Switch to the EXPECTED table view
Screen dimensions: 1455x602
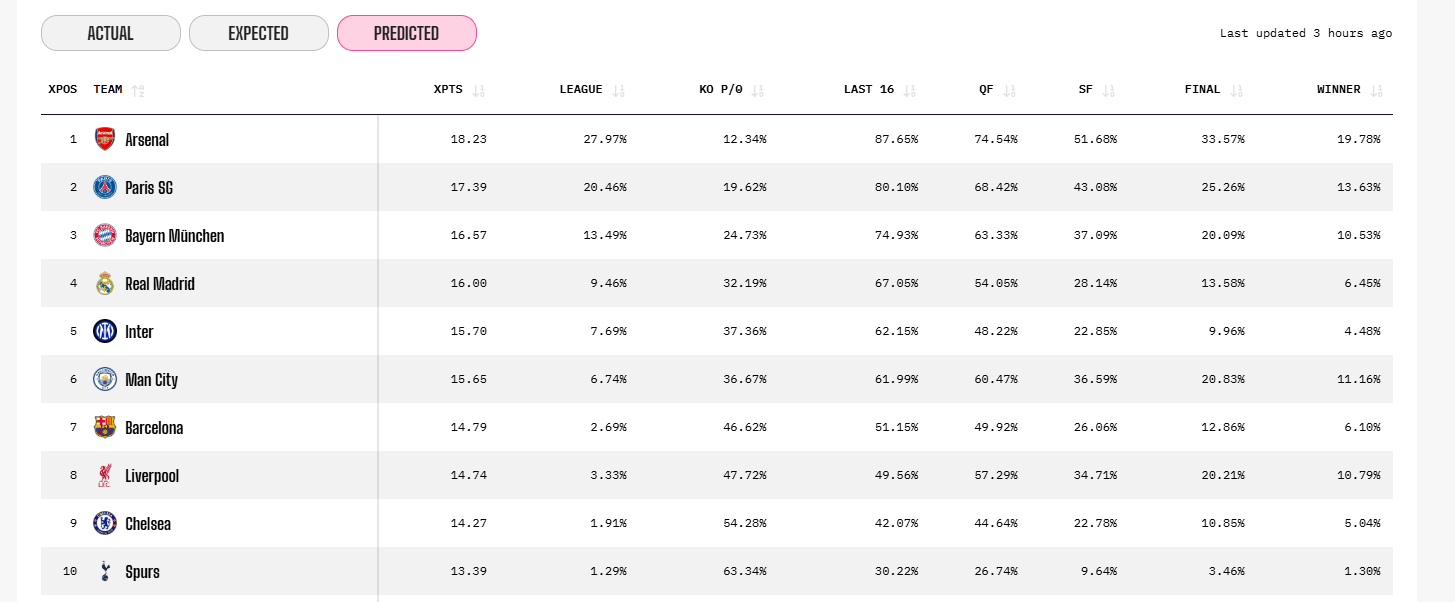point(258,33)
